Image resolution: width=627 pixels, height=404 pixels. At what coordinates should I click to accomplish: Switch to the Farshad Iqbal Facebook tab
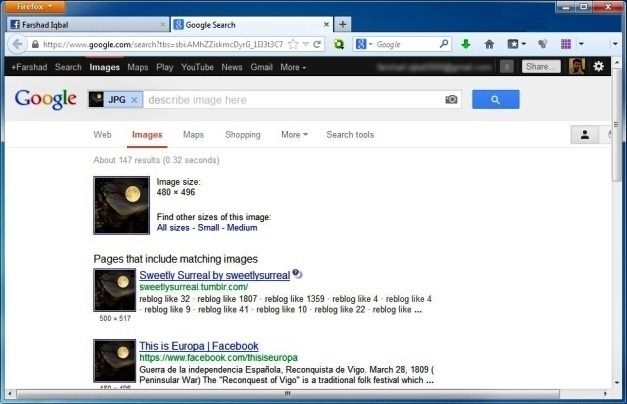tap(88, 24)
